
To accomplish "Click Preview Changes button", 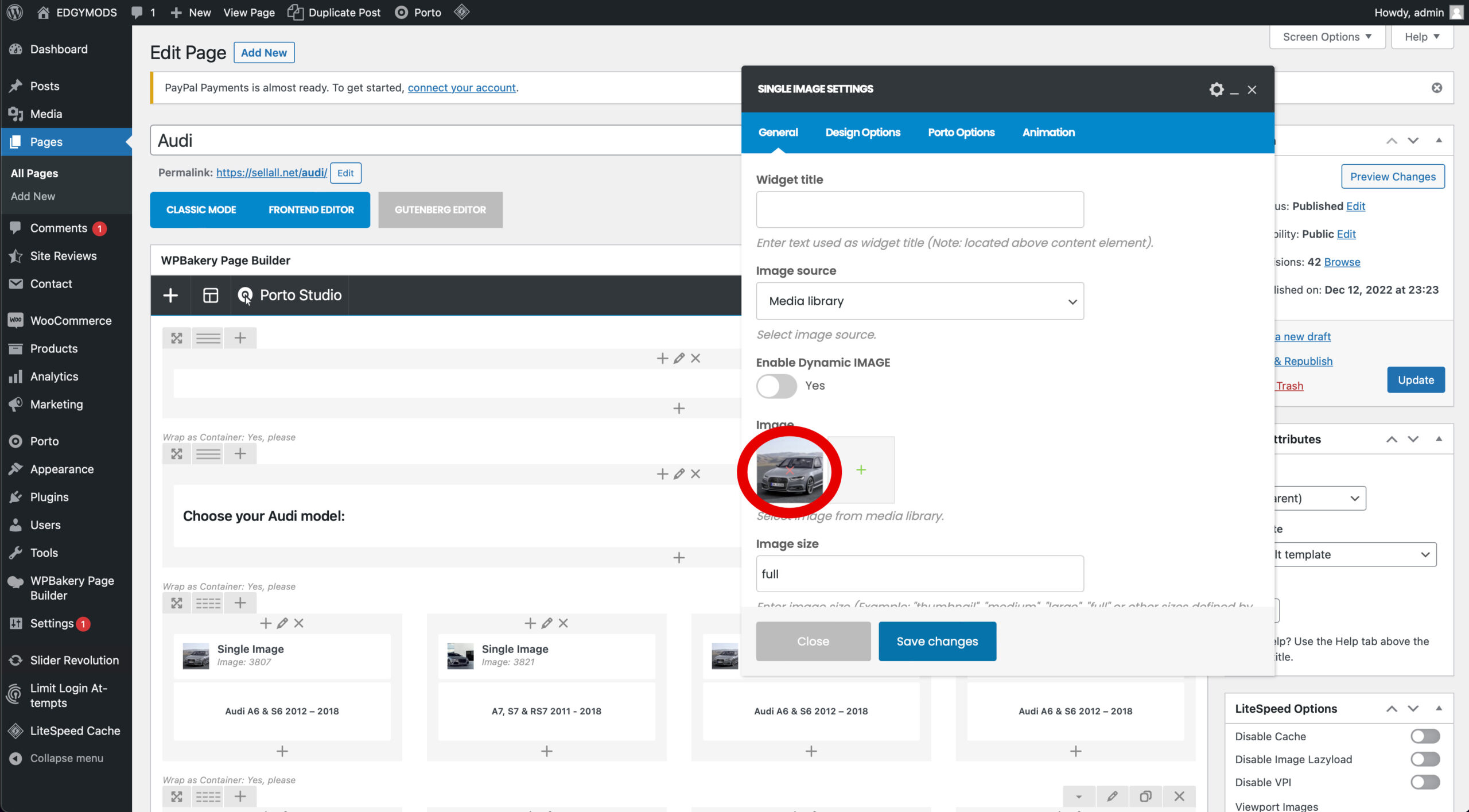I will [x=1393, y=177].
